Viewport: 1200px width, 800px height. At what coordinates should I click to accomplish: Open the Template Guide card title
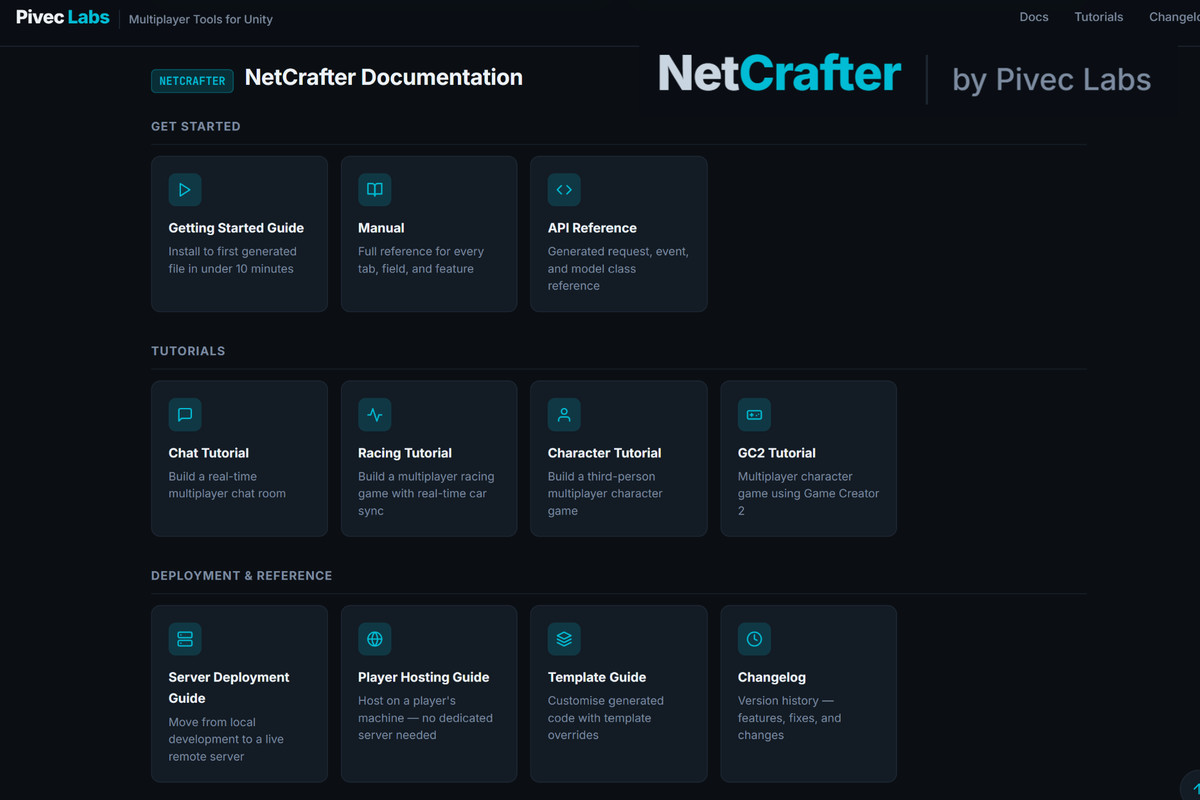click(597, 677)
